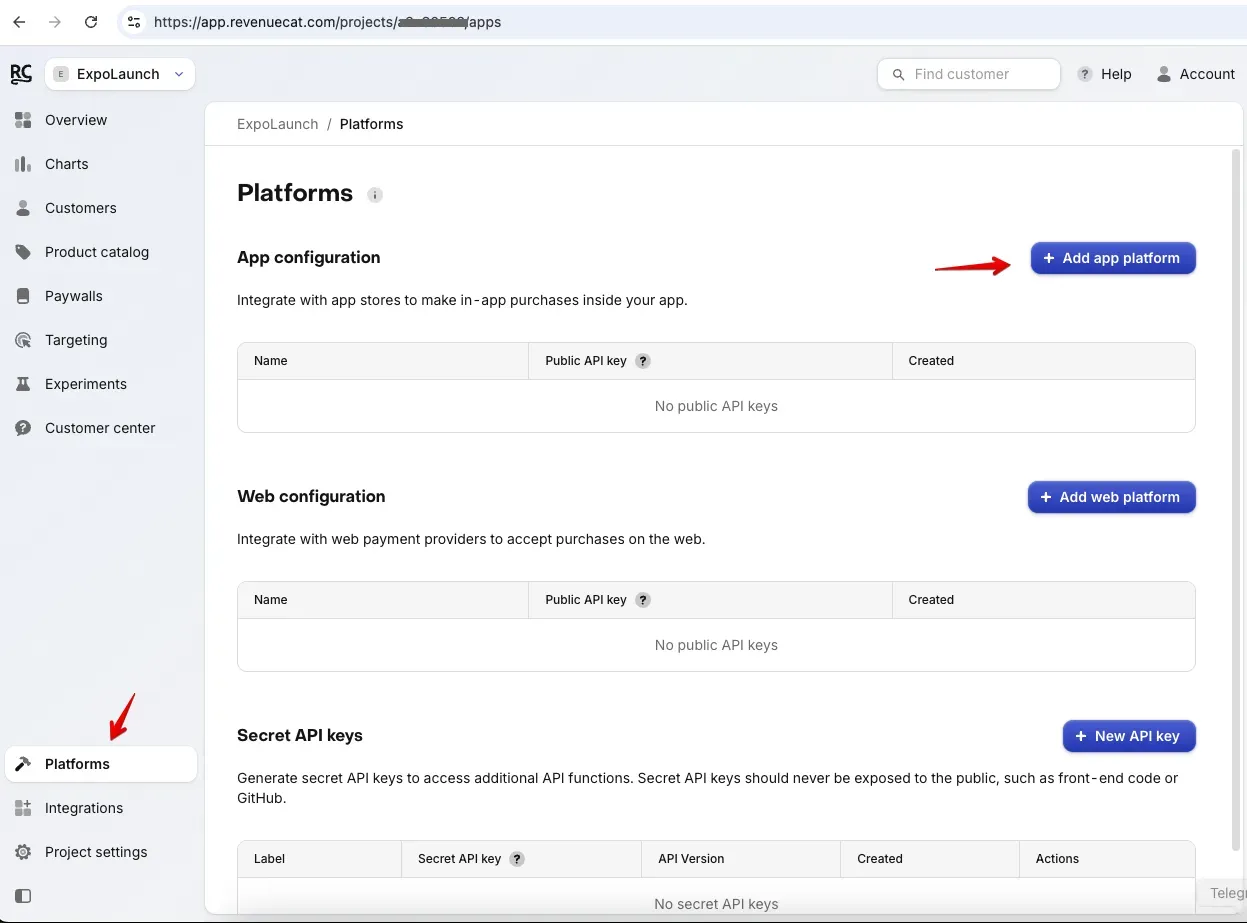This screenshot has width=1247, height=923.
Task: Open the Targeting menu item
Action: 101,340
